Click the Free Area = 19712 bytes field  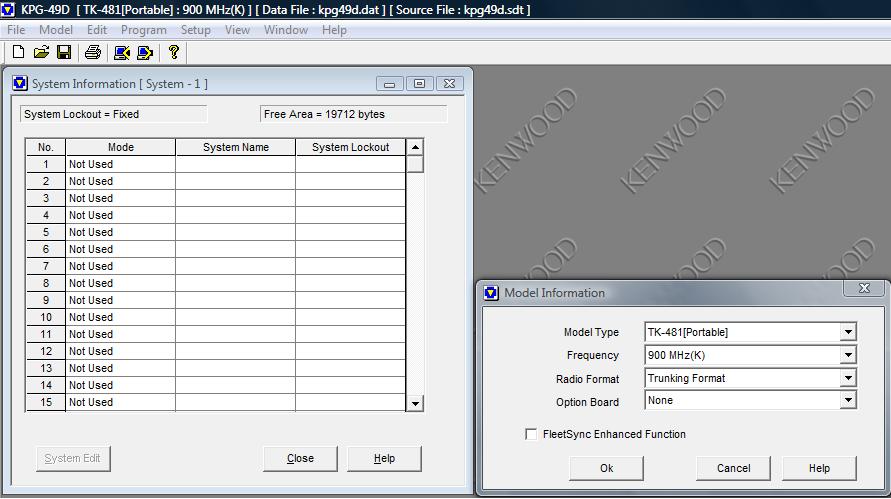pos(353,114)
